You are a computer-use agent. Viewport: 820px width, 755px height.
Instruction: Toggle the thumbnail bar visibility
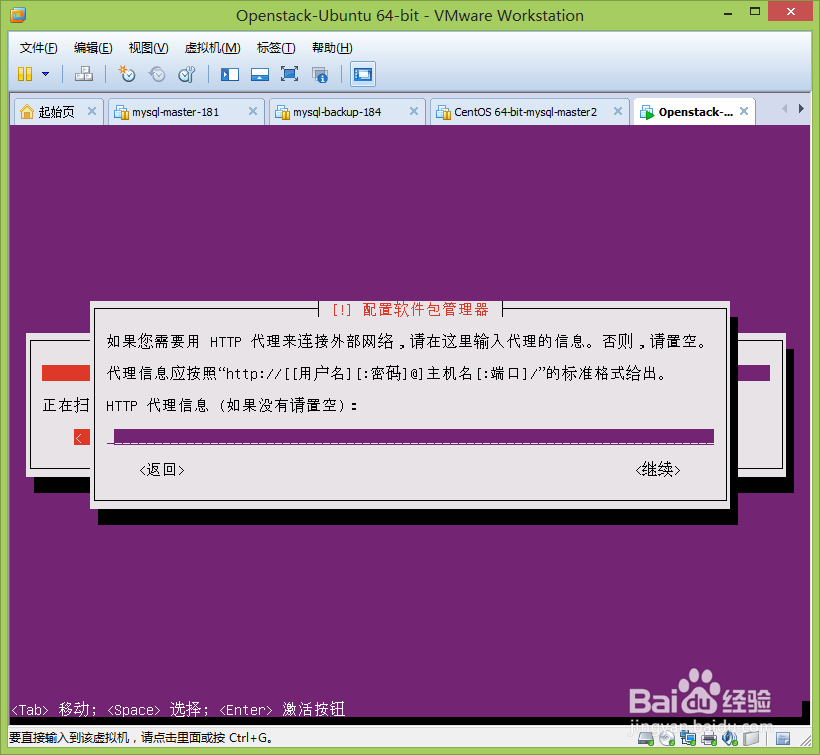point(262,74)
